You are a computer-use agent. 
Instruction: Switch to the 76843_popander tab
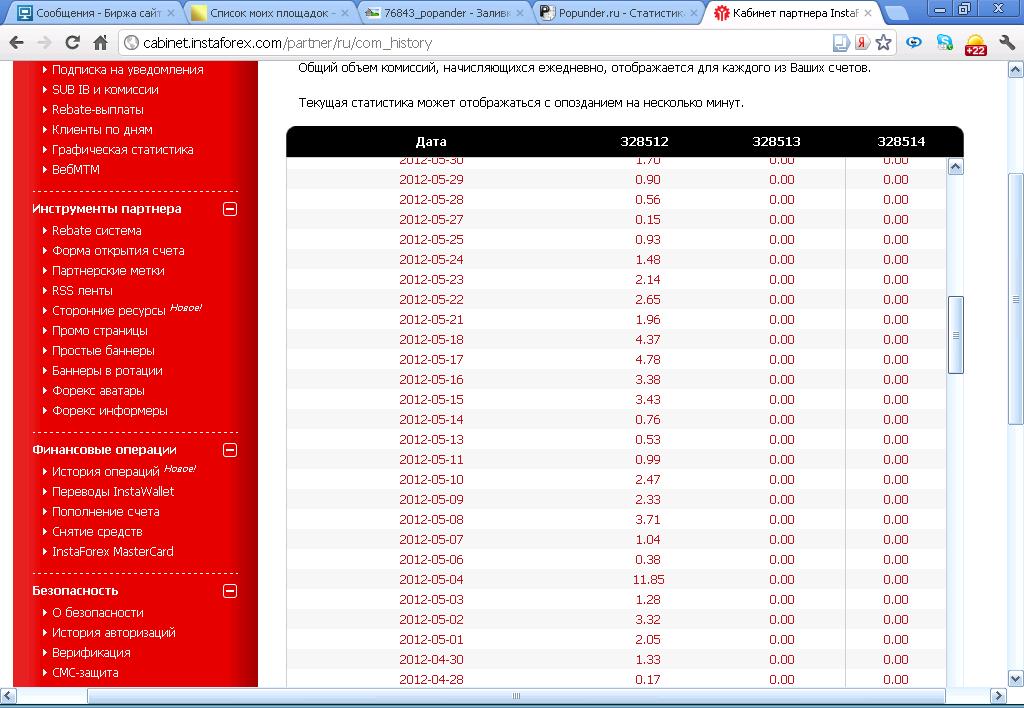point(445,12)
